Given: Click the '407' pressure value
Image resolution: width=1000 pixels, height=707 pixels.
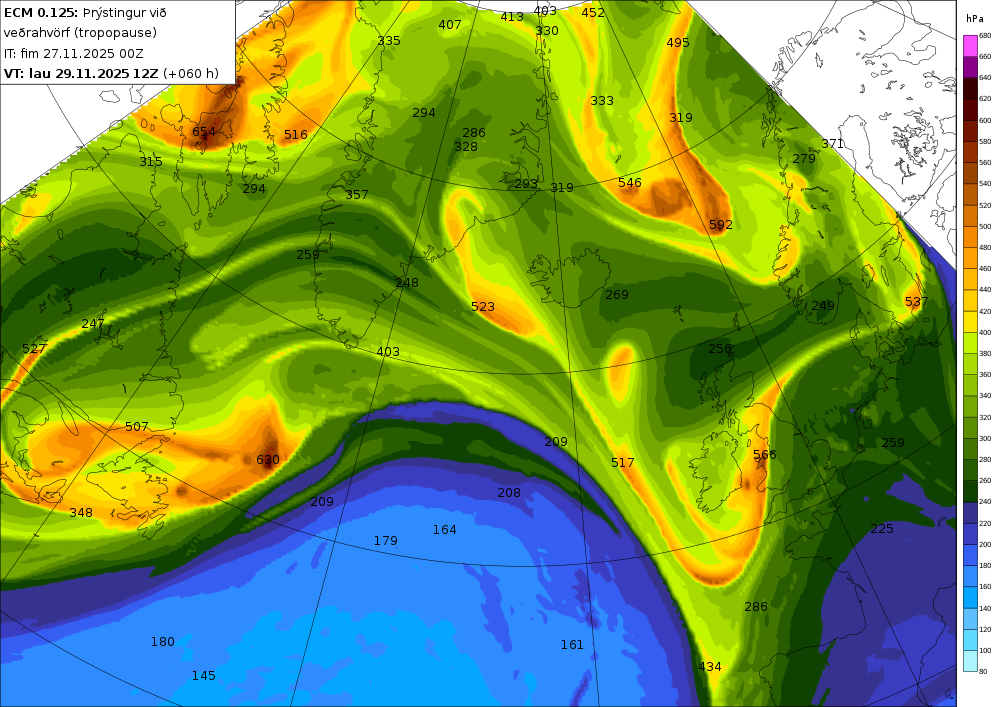Looking at the screenshot, I should (x=450, y=25).
